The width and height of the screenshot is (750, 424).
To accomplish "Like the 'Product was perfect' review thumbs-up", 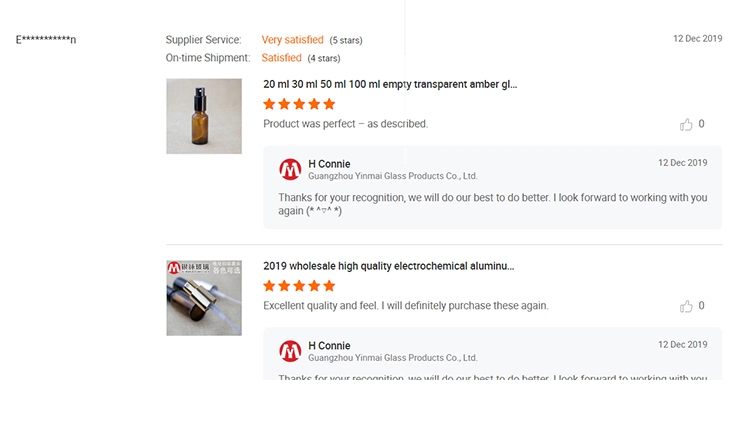I will [686, 124].
